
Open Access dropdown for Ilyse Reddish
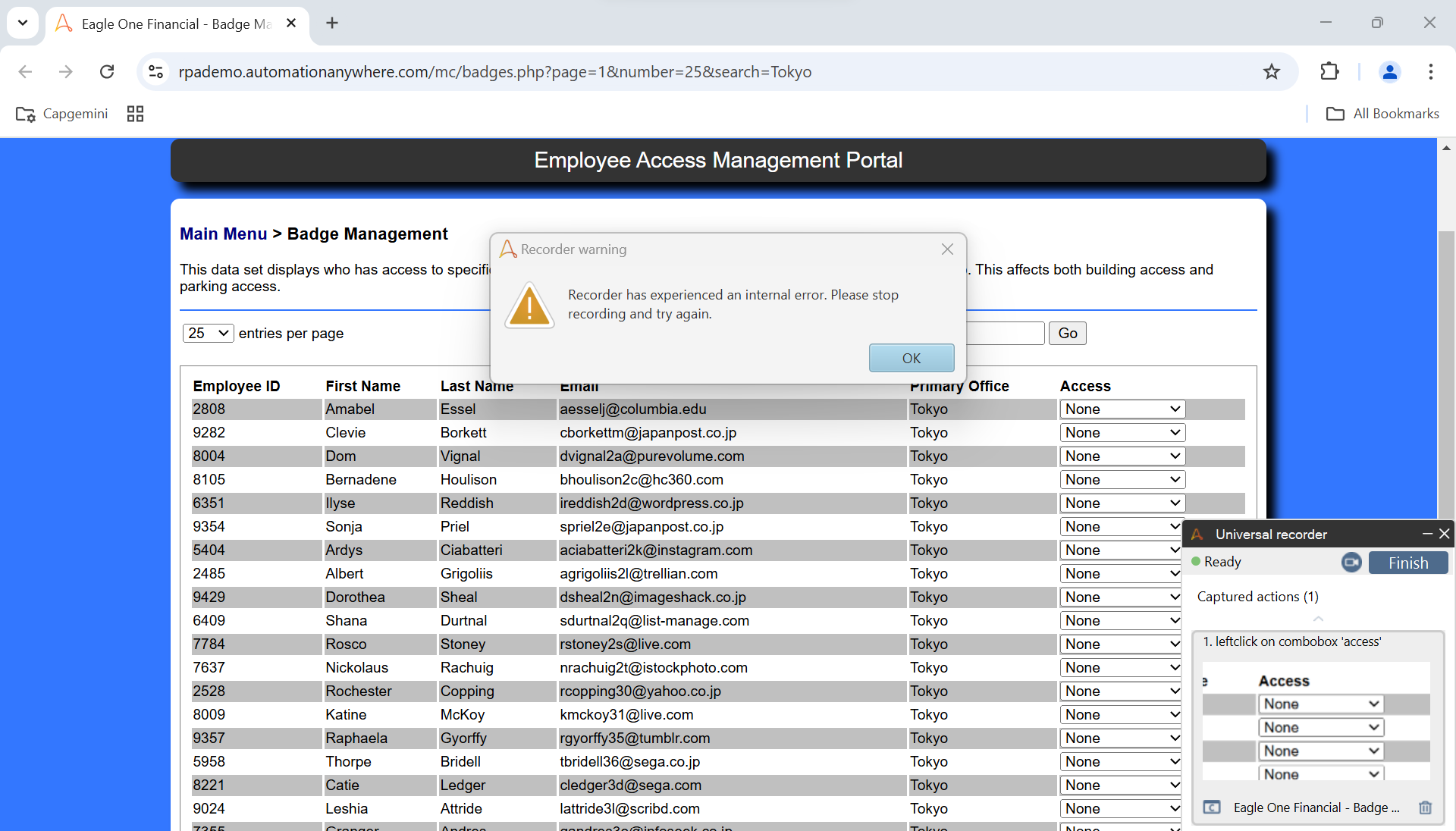(x=1122, y=503)
